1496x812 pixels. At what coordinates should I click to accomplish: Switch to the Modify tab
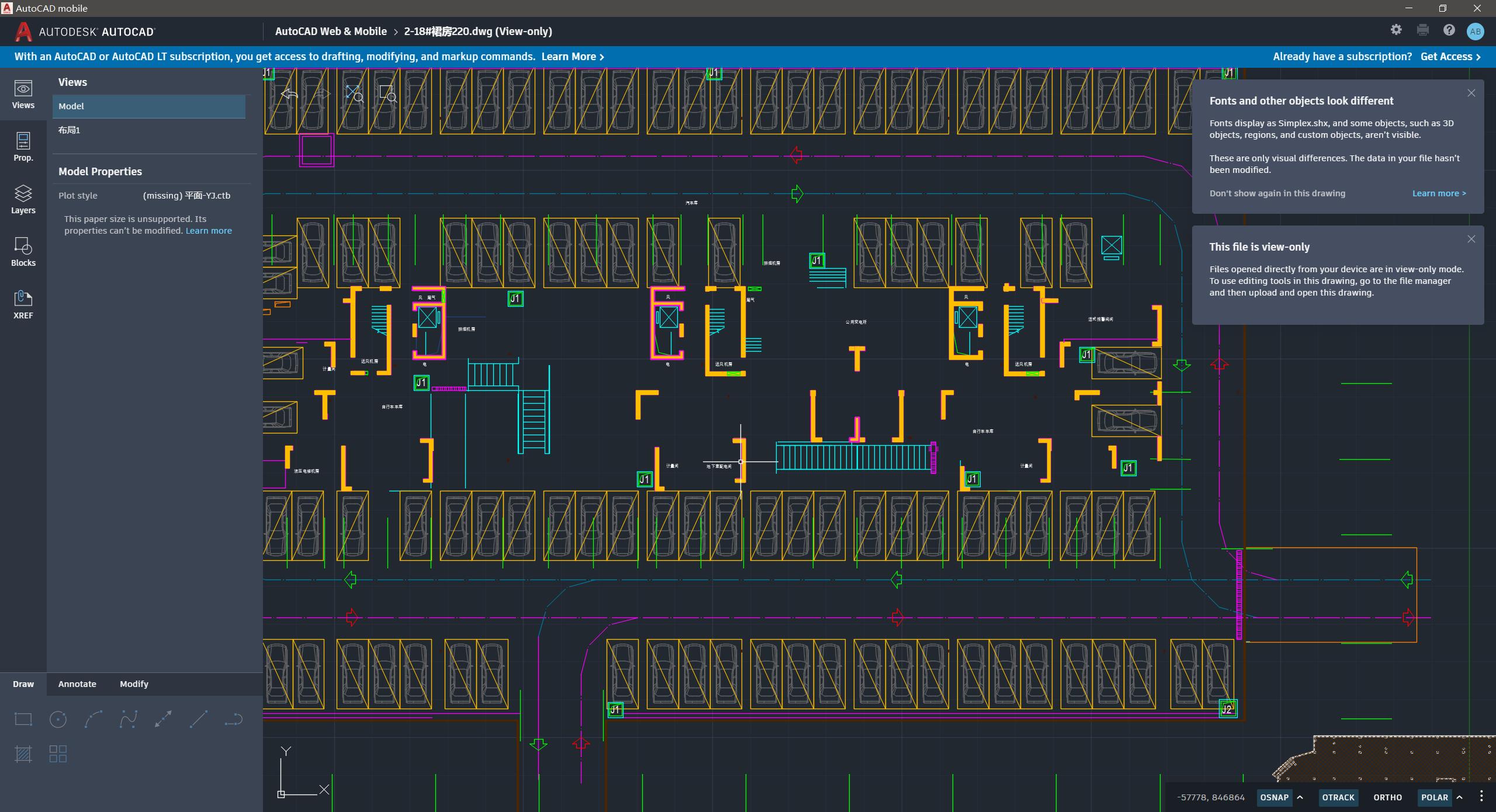pyautogui.click(x=134, y=684)
